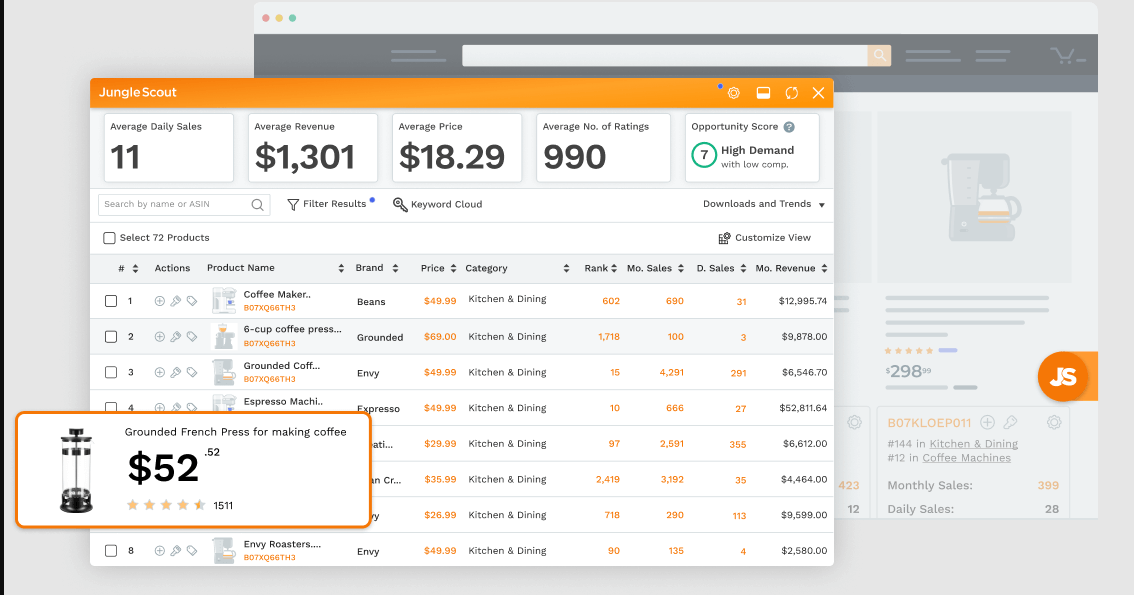Image resolution: width=1134 pixels, height=595 pixels.
Task: Click the 4,291 monthly sales value
Action: [x=671, y=373]
